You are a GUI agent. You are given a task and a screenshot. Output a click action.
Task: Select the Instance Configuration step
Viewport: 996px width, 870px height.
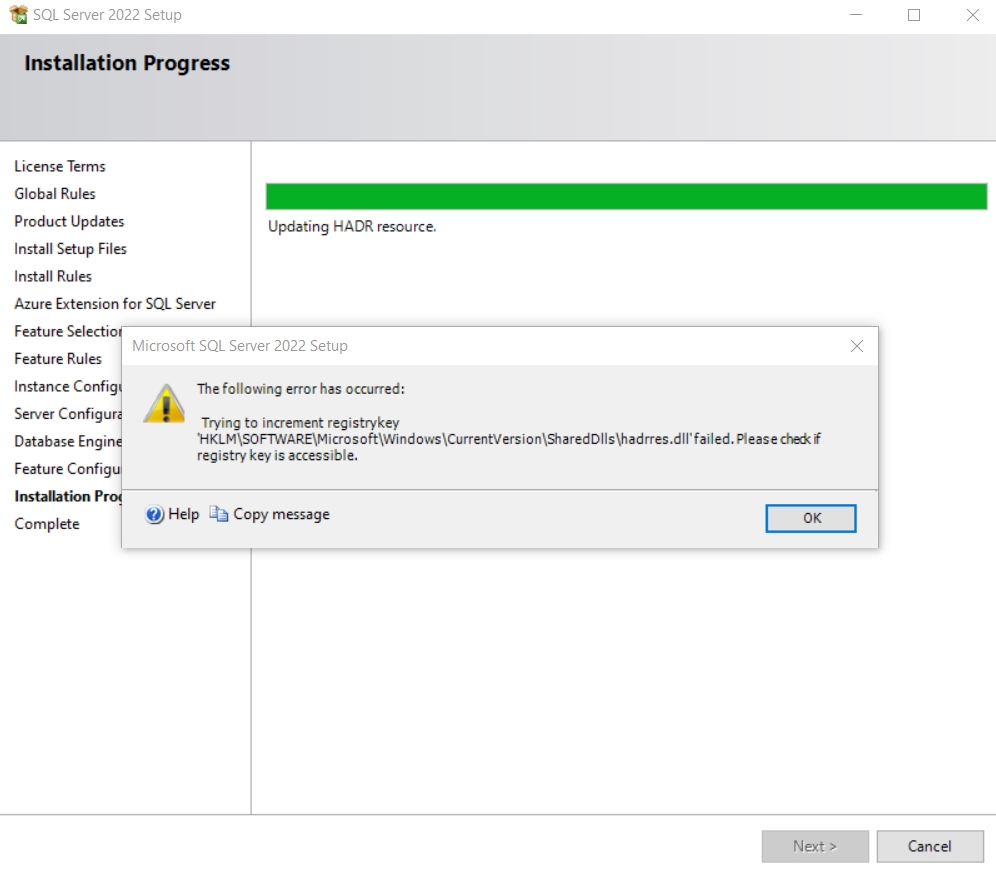pyautogui.click(x=68, y=386)
